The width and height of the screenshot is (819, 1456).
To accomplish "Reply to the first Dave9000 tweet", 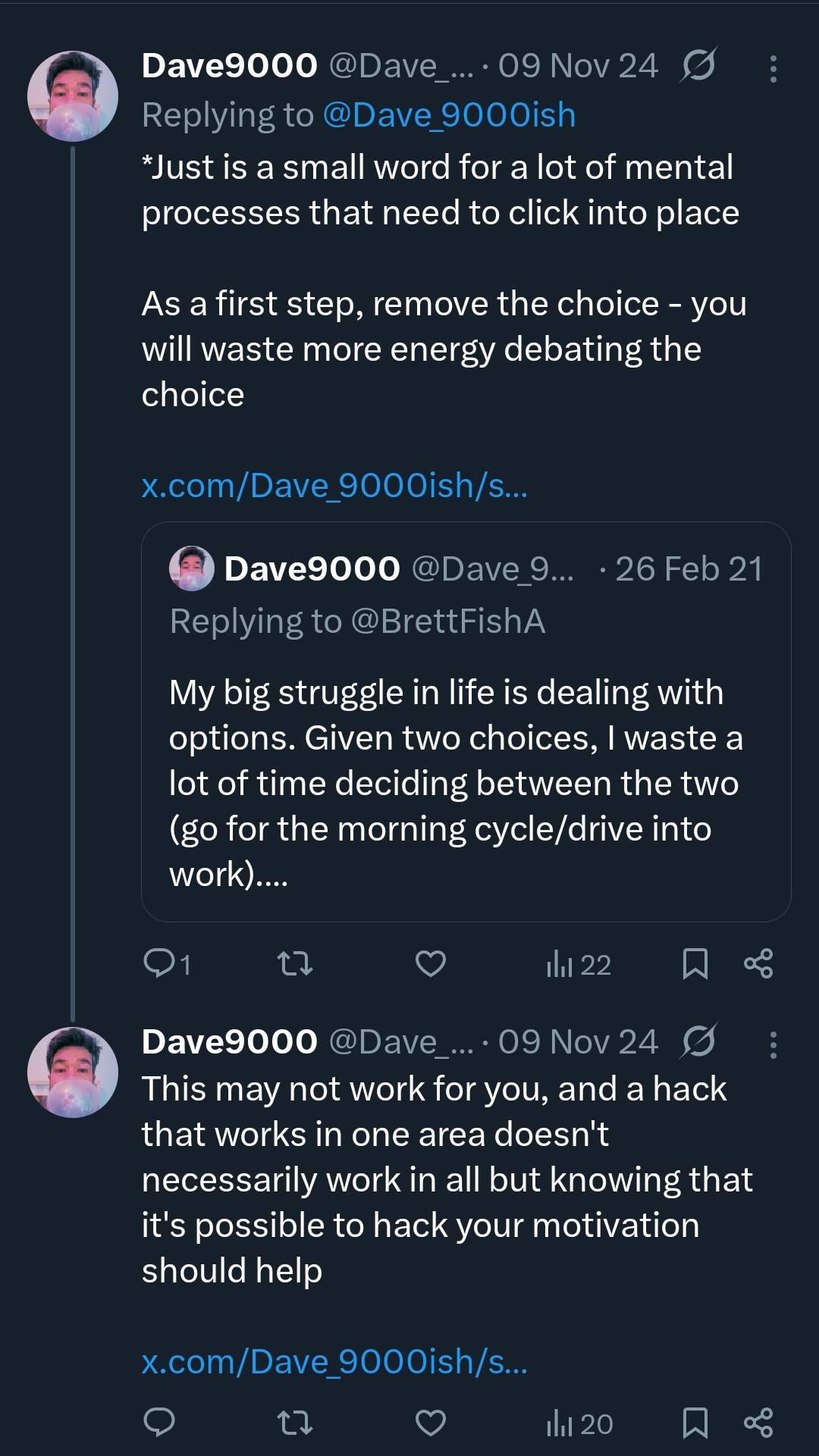I will [x=160, y=964].
